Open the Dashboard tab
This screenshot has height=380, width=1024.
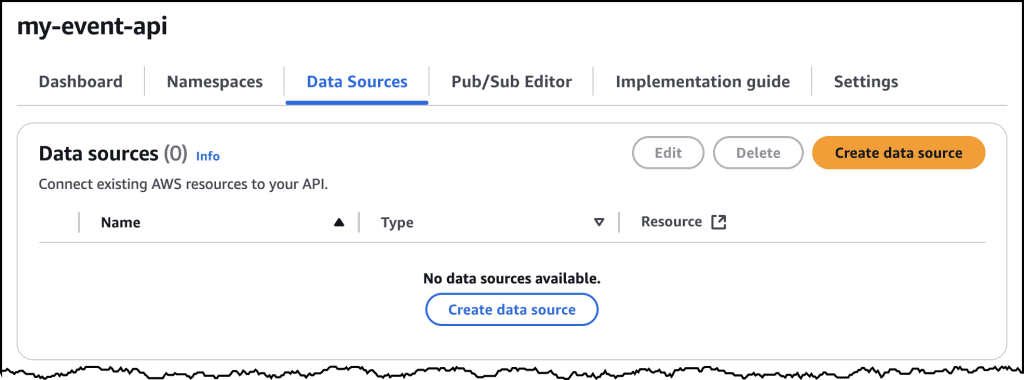pos(80,82)
